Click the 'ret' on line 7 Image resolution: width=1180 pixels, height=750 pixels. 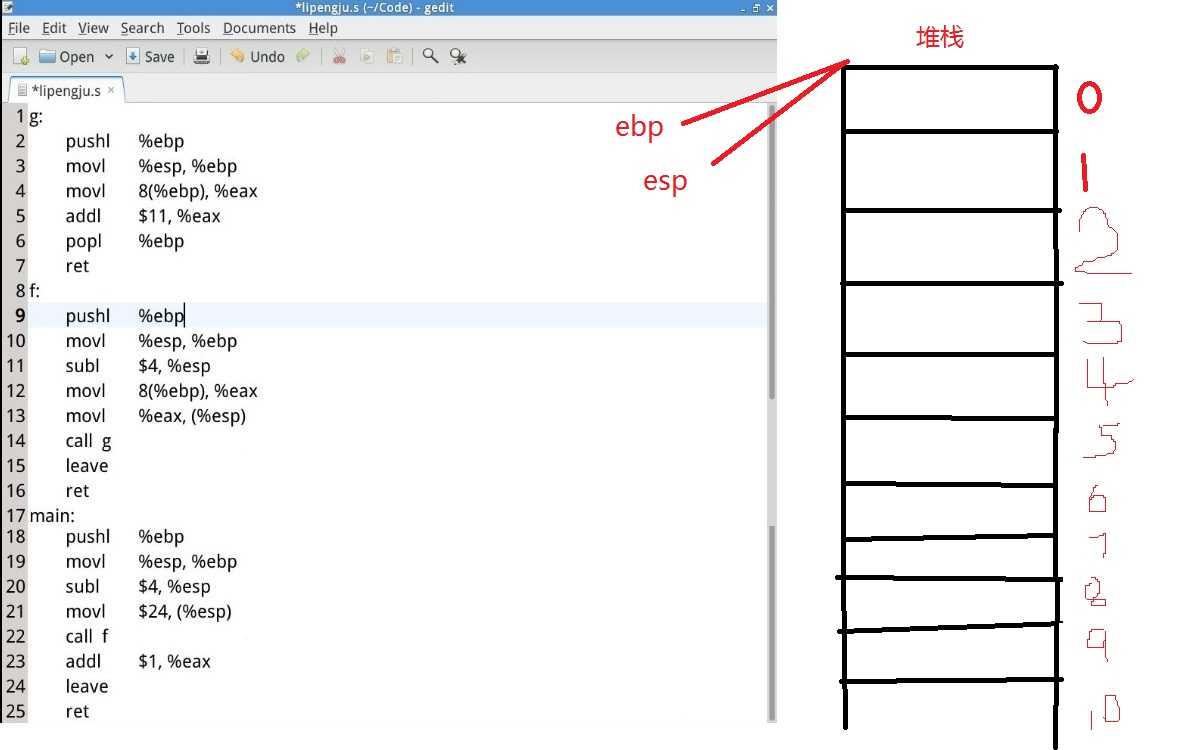click(x=77, y=266)
